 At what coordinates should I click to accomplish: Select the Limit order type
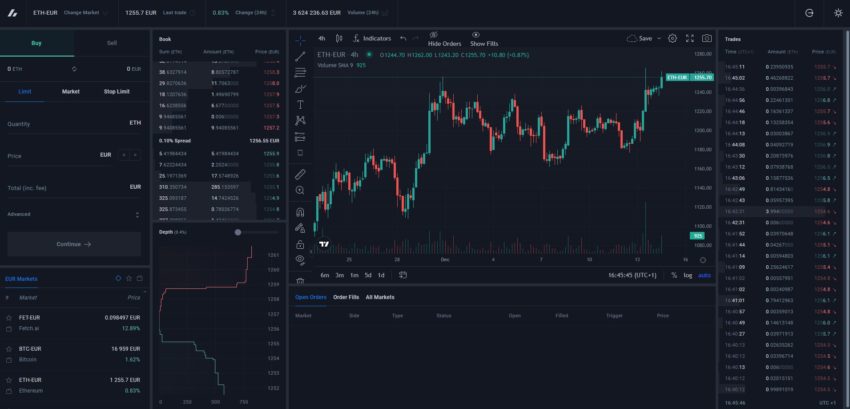25,92
